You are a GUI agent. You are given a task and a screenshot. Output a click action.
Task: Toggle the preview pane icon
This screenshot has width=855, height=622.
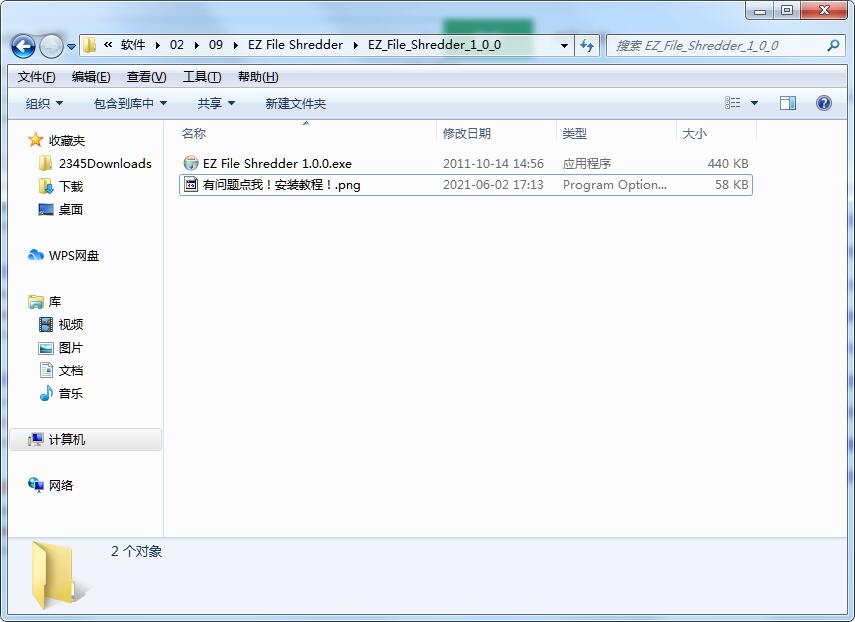(x=788, y=103)
